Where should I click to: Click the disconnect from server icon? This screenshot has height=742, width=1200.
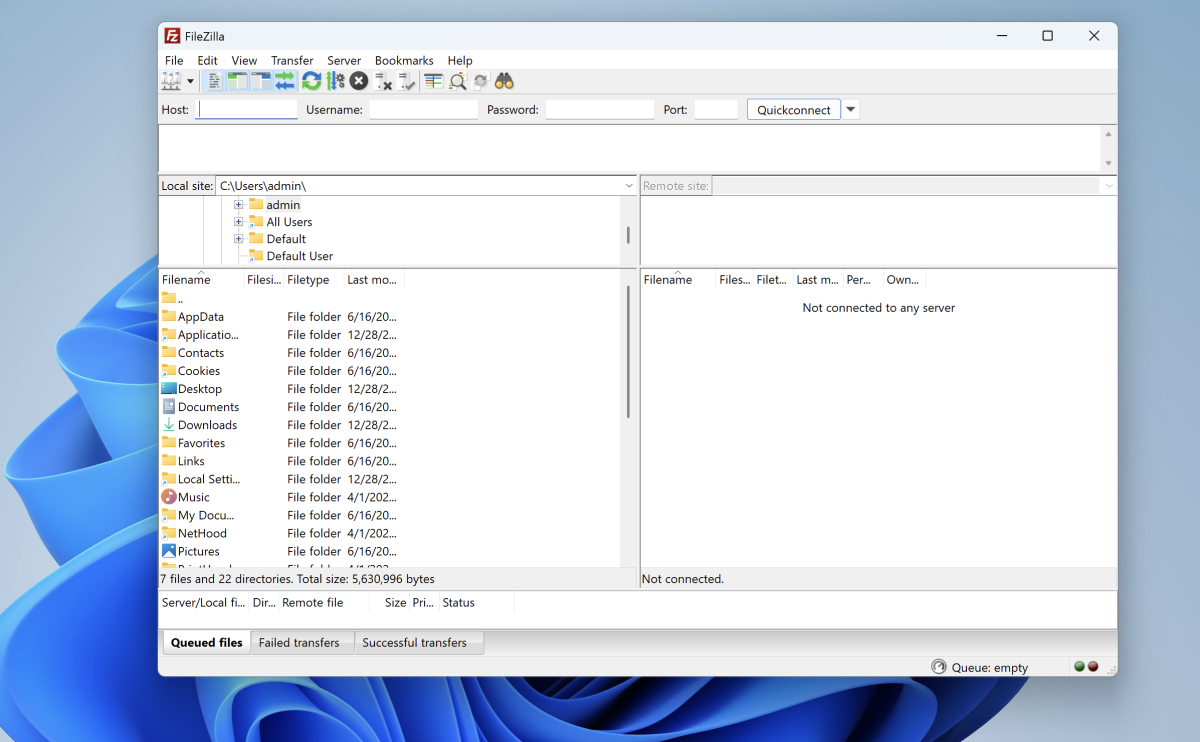point(383,81)
